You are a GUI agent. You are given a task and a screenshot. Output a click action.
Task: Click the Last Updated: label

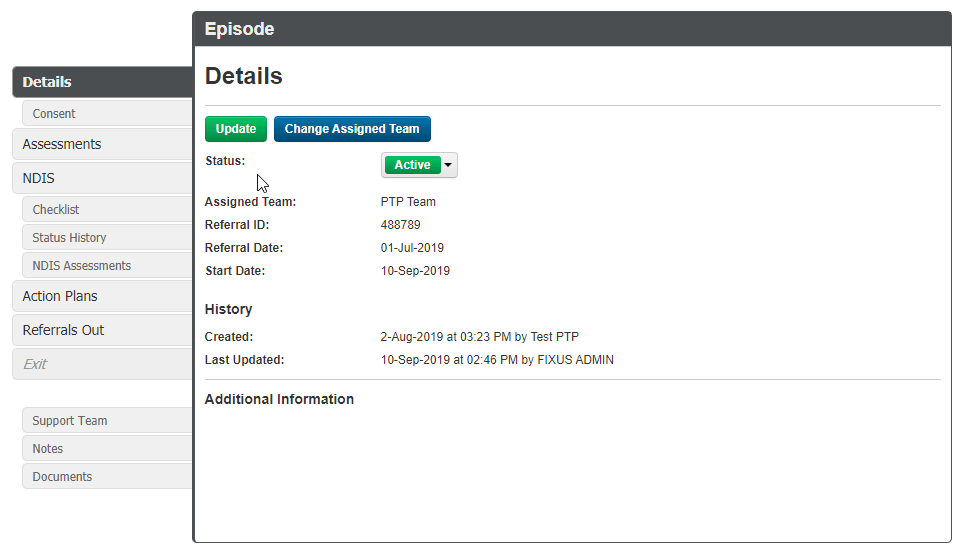pos(245,360)
